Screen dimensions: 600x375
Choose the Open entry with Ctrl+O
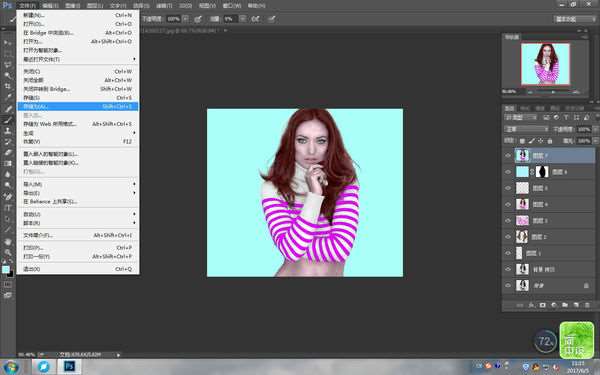click(78, 24)
